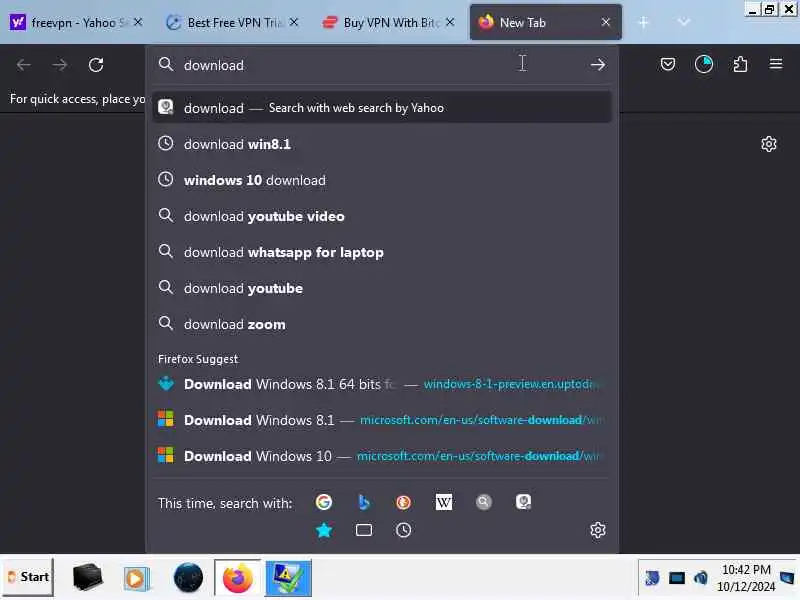Viewport: 800px width, 600px height.
Task: Open Save to Pocket
Action: coord(668,64)
